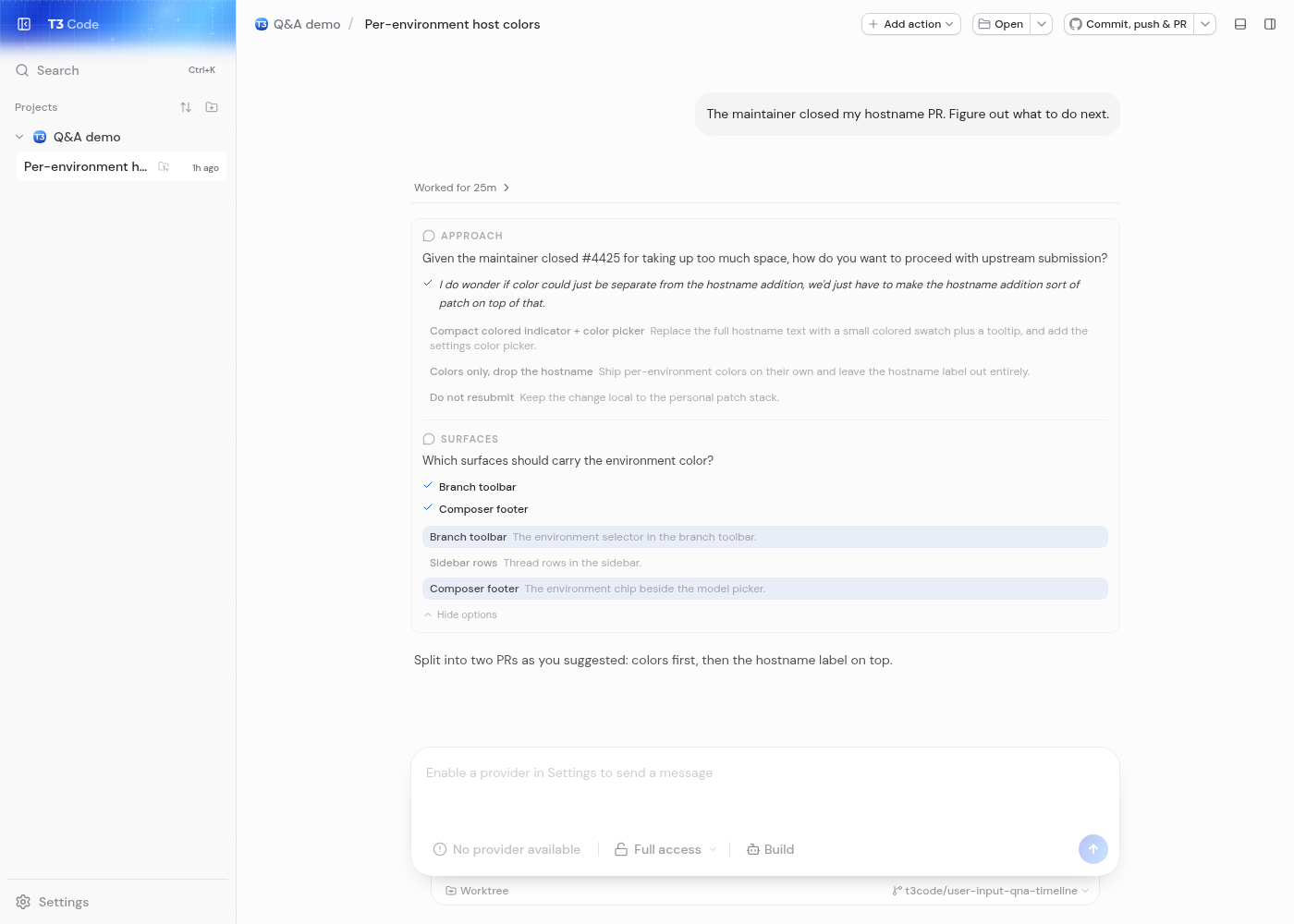Screen dimensions: 1294x924
Task: Toggle the bottom panel layout icon
Action: [x=1240, y=24]
